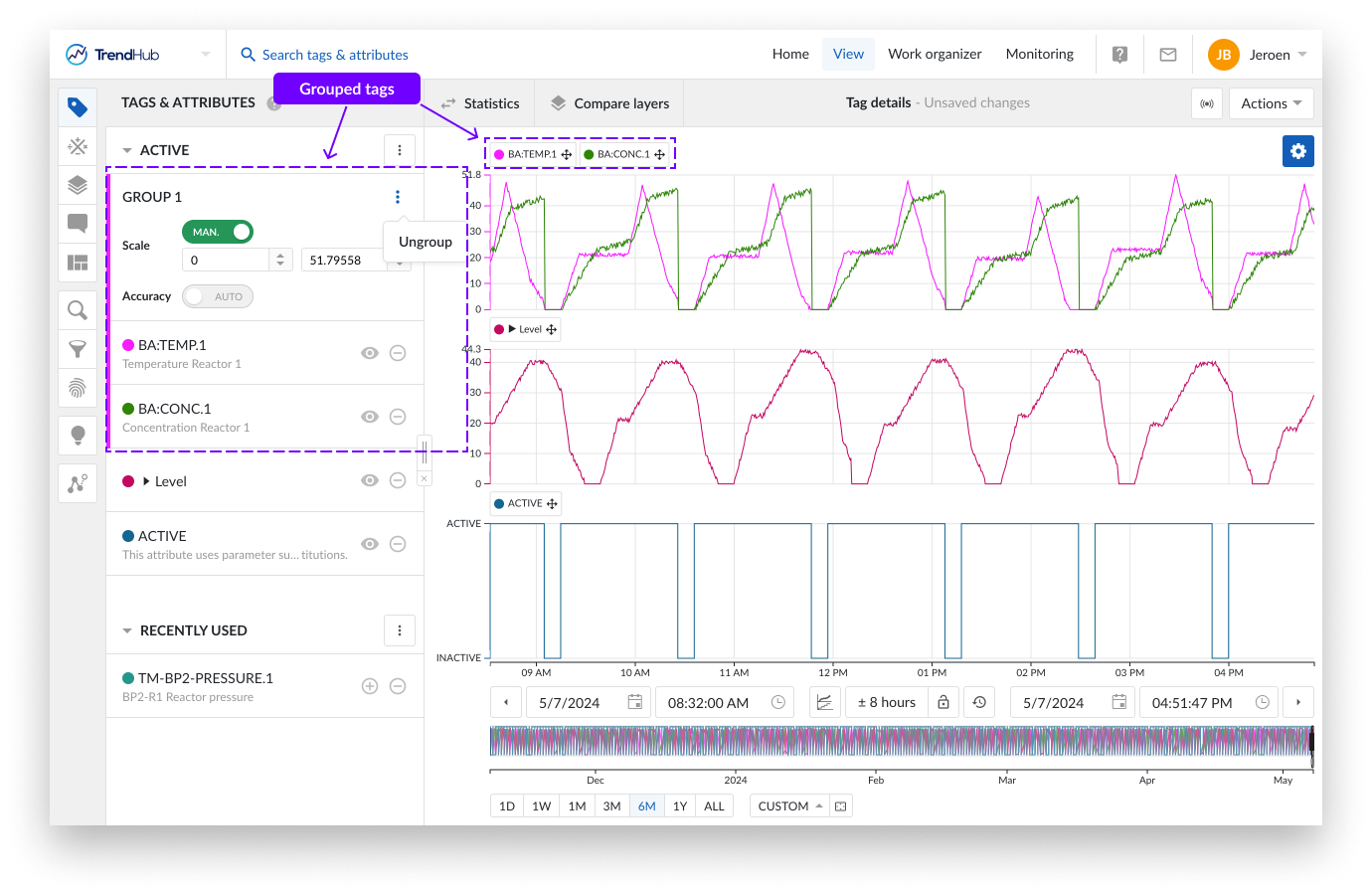The image size is (1372, 895).
Task: Open the search magnifier sidebar tool
Action: (78, 310)
